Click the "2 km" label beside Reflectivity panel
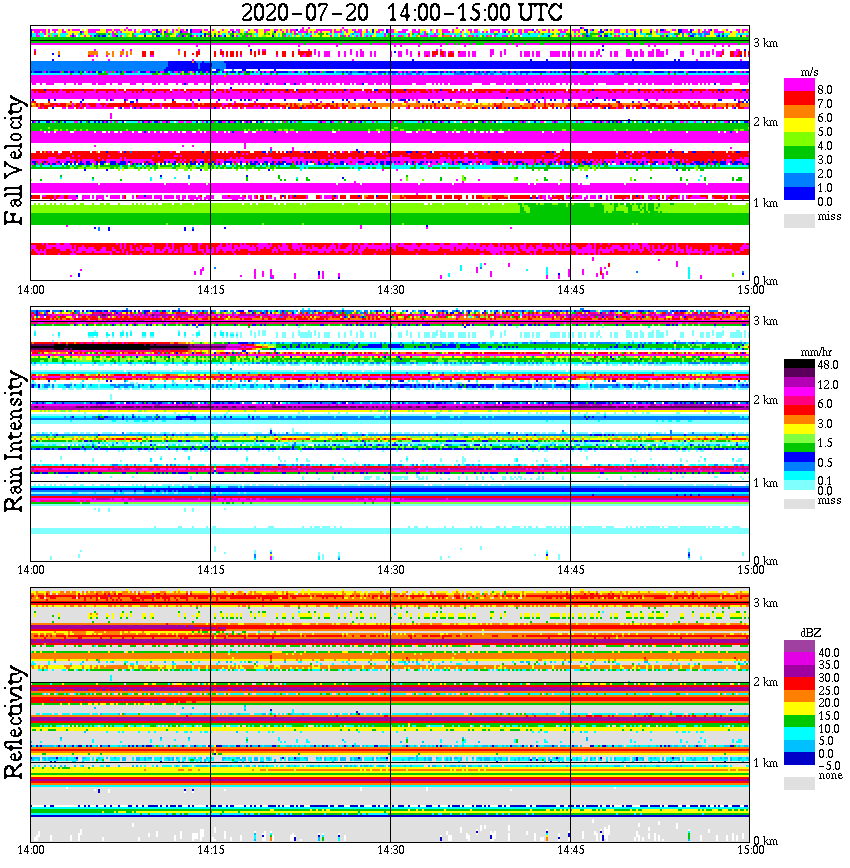The image size is (850, 868). (x=765, y=681)
